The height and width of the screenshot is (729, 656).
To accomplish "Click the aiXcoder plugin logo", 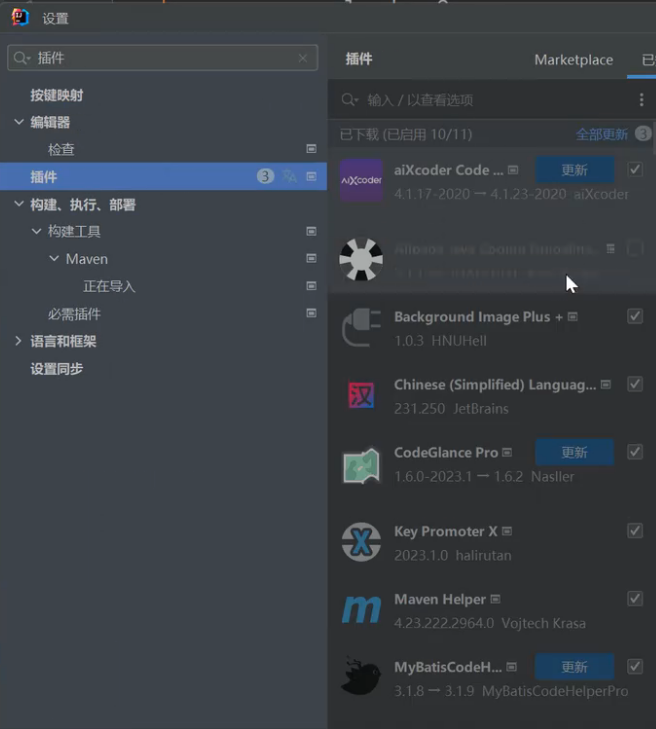I will [x=361, y=180].
